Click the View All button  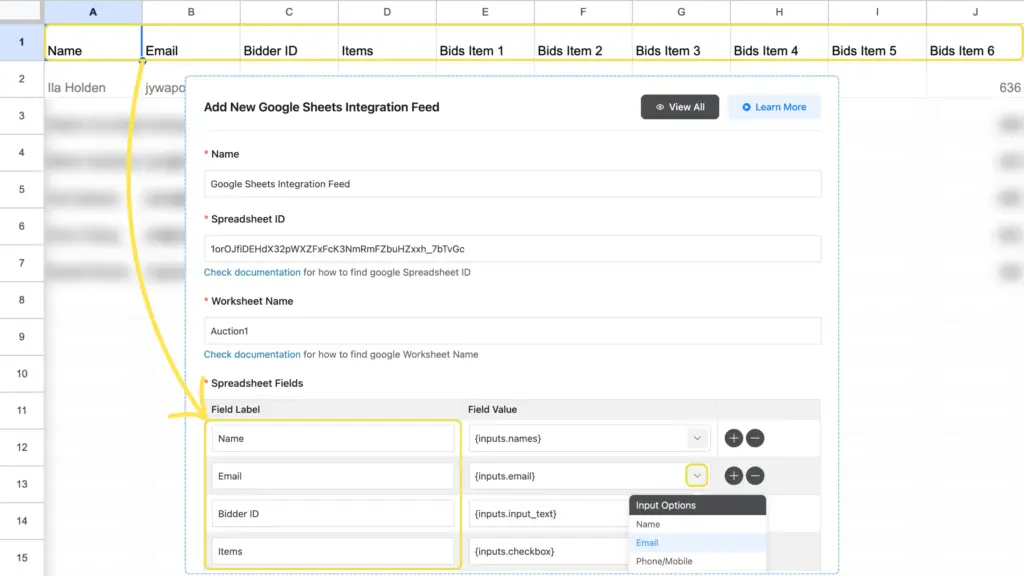click(x=679, y=107)
